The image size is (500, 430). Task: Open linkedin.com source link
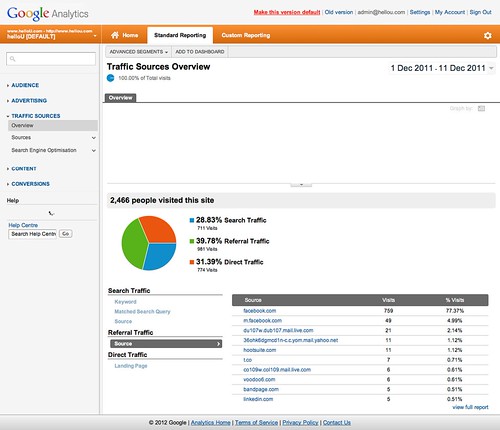[x=258, y=399]
